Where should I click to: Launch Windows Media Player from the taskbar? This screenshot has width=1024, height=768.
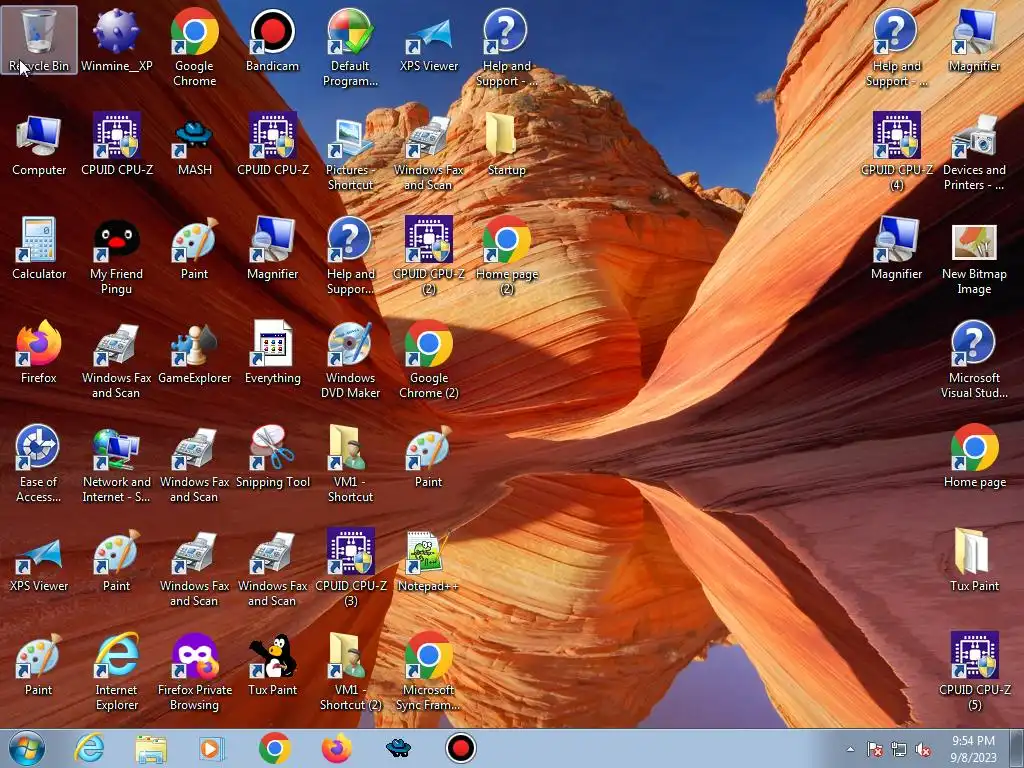click(211, 748)
